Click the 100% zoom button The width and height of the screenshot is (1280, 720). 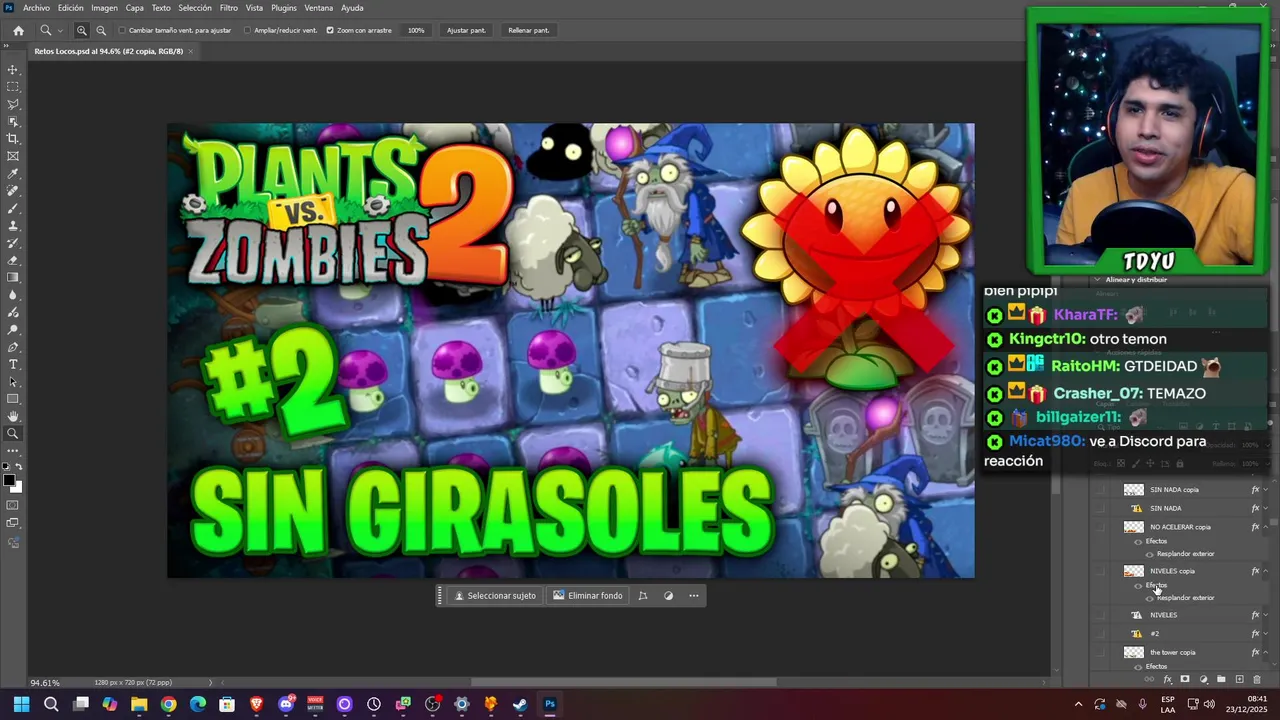click(x=416, y=30)
